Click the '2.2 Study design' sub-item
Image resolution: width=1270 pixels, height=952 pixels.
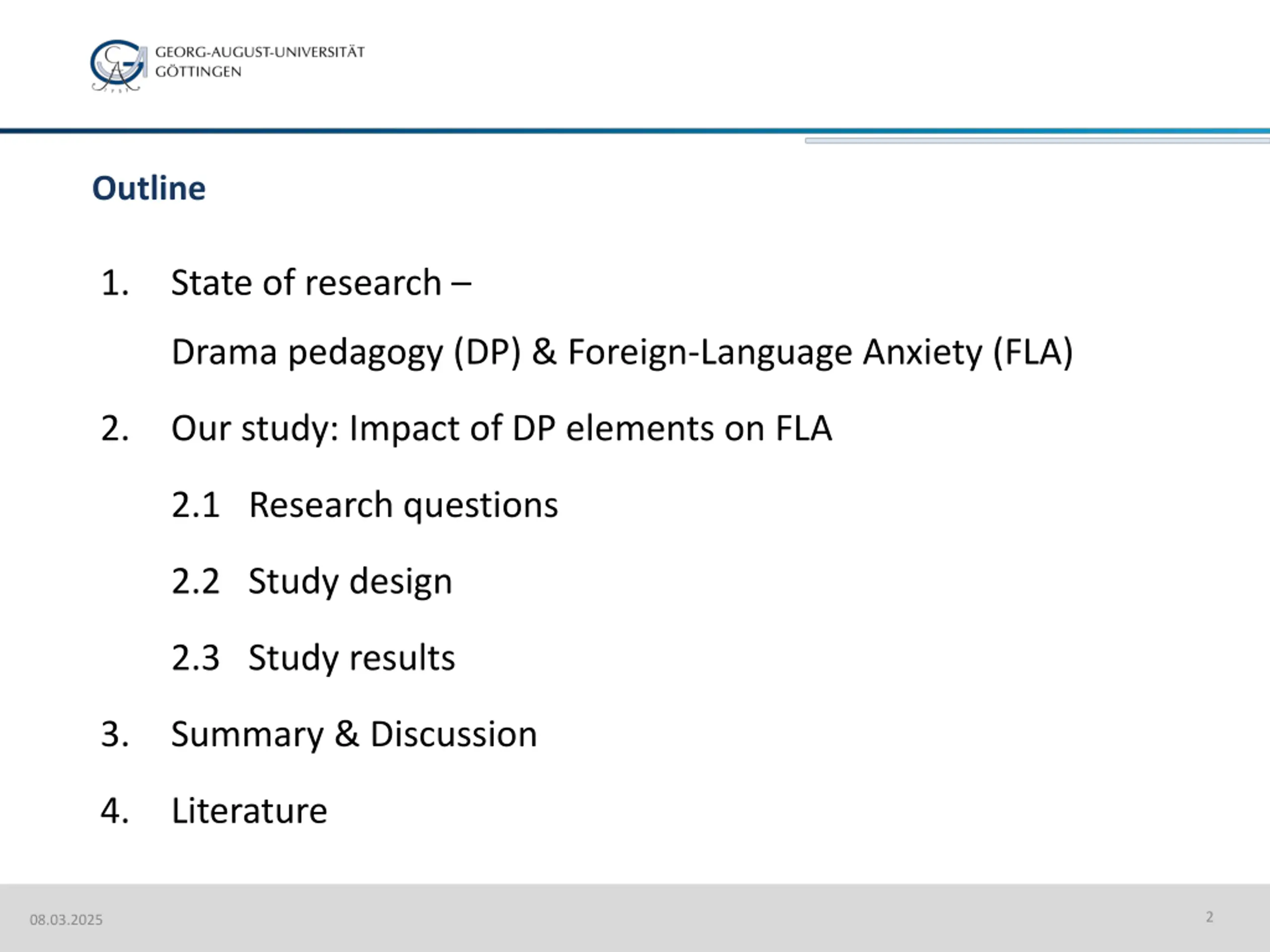click(x=312, y=582)
